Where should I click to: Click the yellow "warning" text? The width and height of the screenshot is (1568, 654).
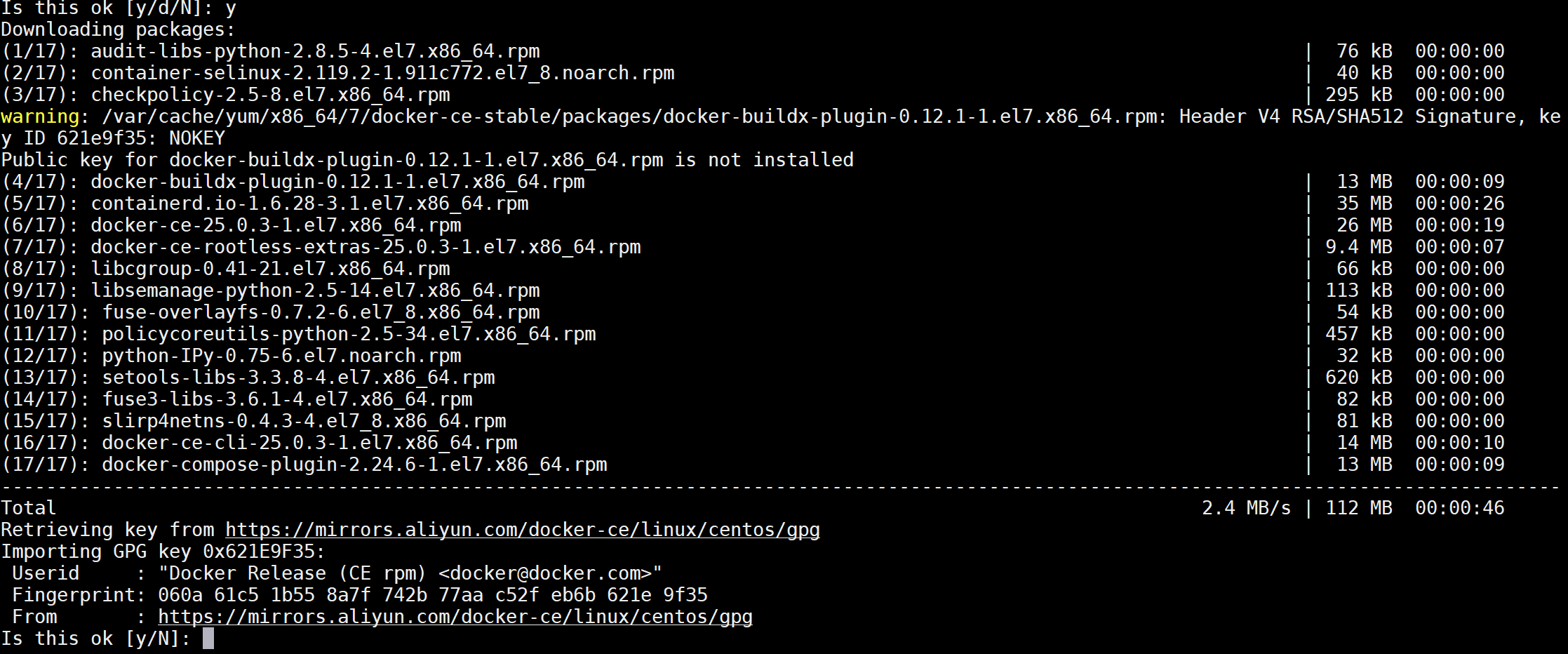pyautogui.click(x=40, y=116)
